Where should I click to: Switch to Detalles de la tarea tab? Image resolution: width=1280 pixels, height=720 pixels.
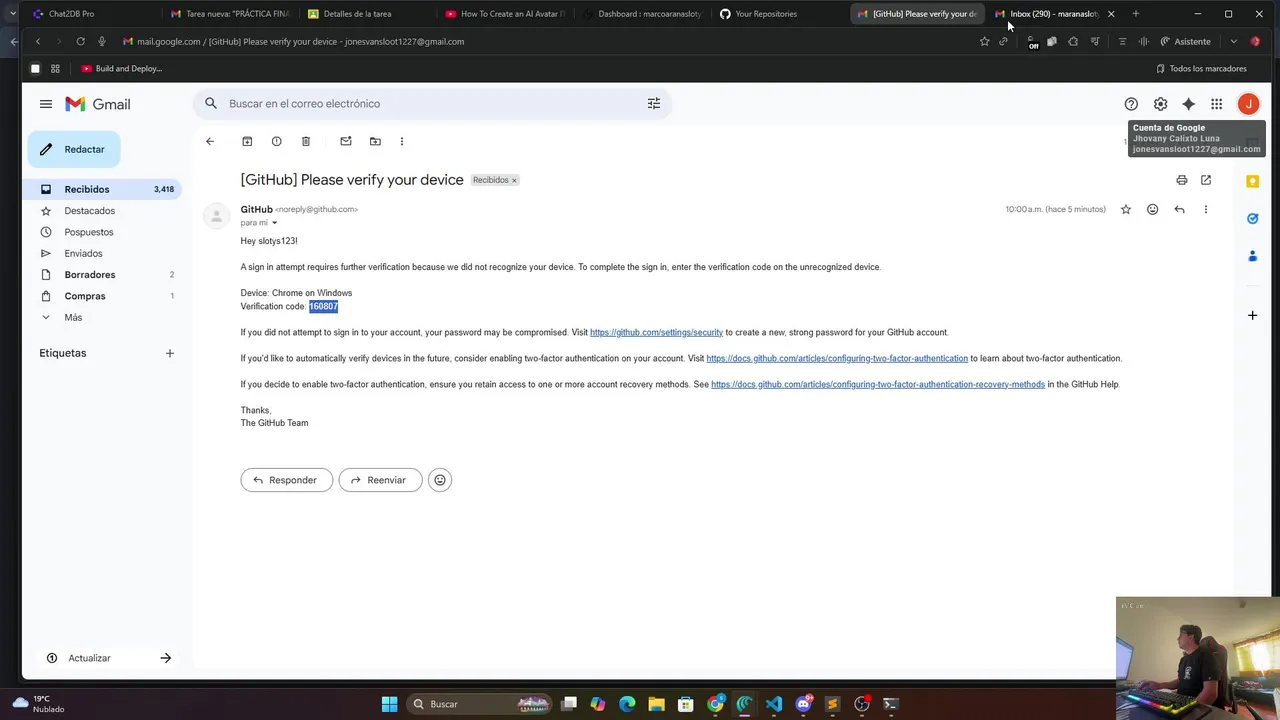point(365,14)
